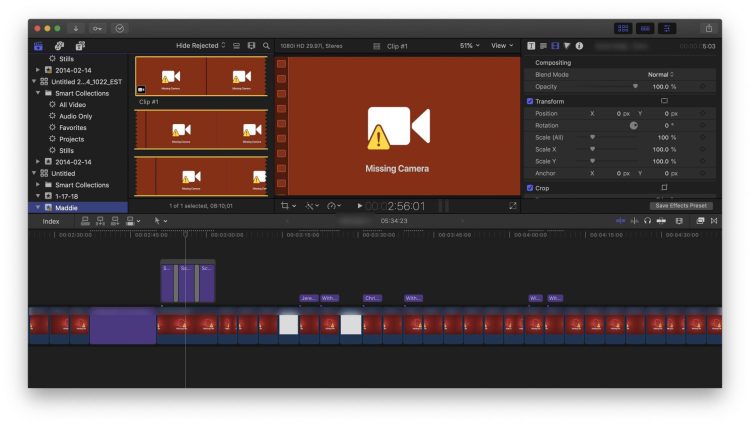Show the Libraries sidebar

click(x=38, y=46)
